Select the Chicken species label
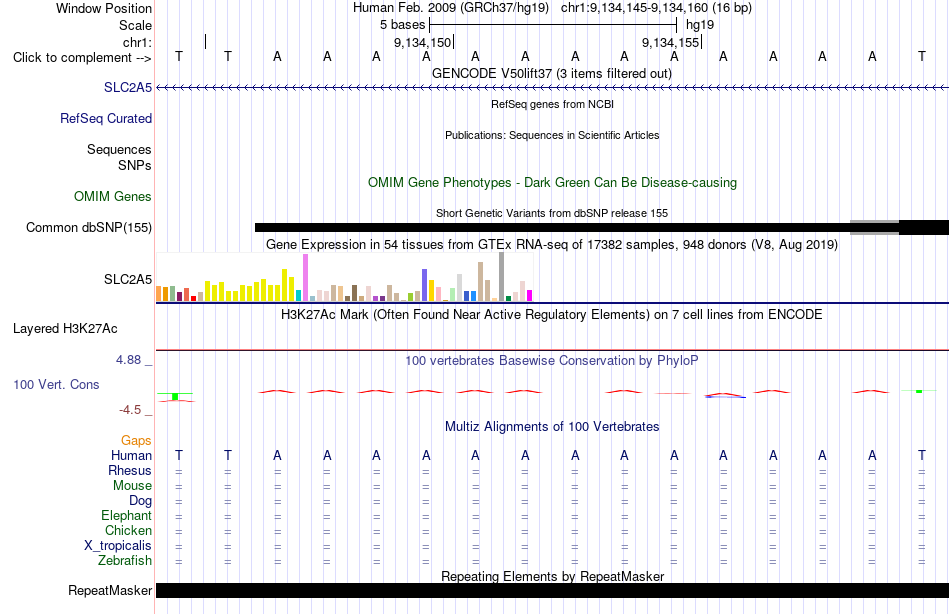950x614 pixels. point(128,530)
